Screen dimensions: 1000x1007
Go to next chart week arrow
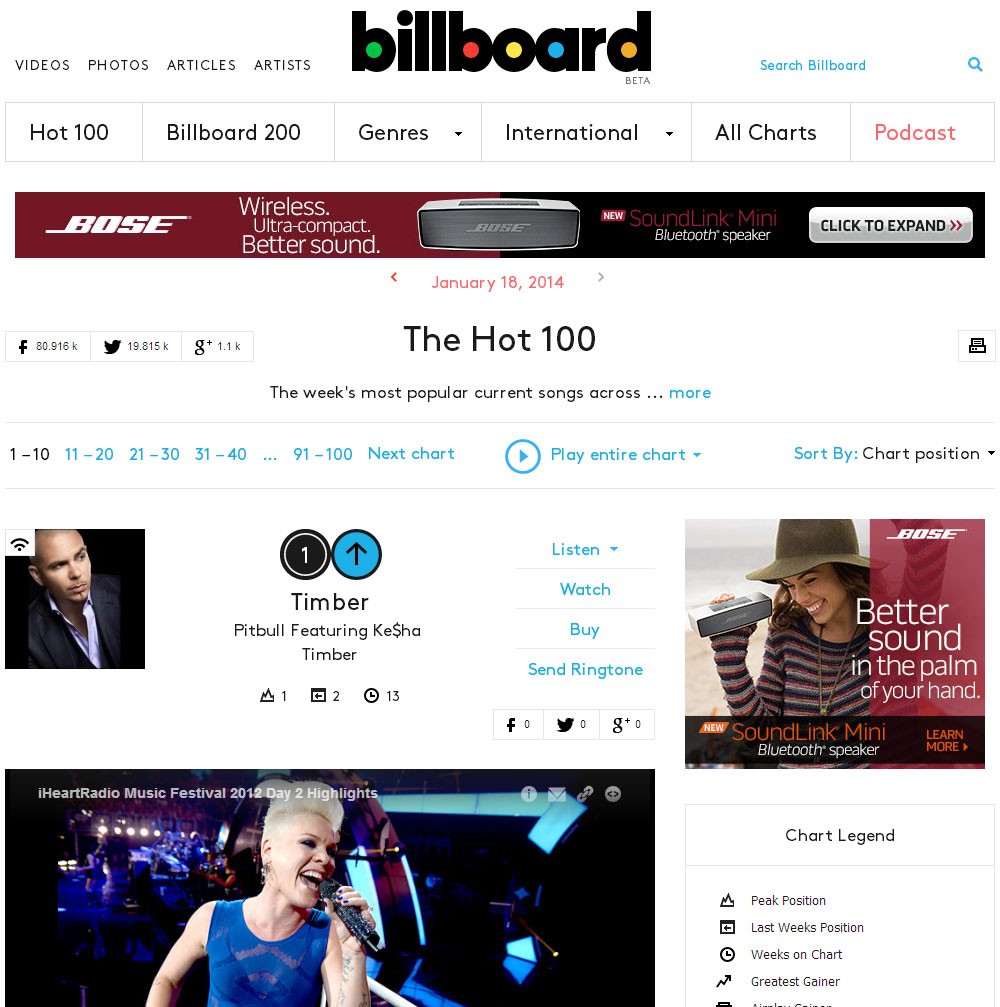(601, 277)
